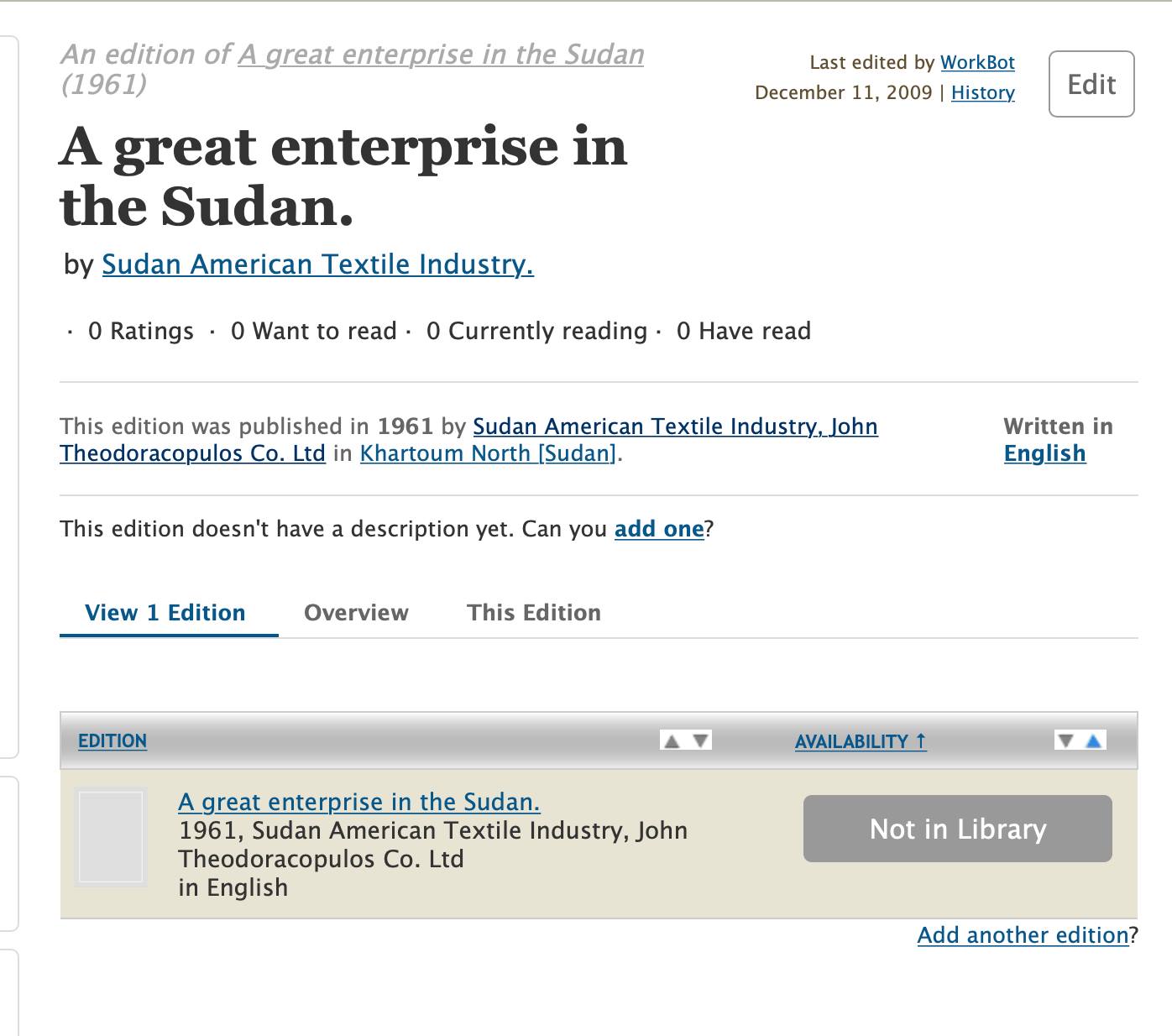Open the History link
The width and height of the screenshot is (1172, 1036).
point(983,92)
